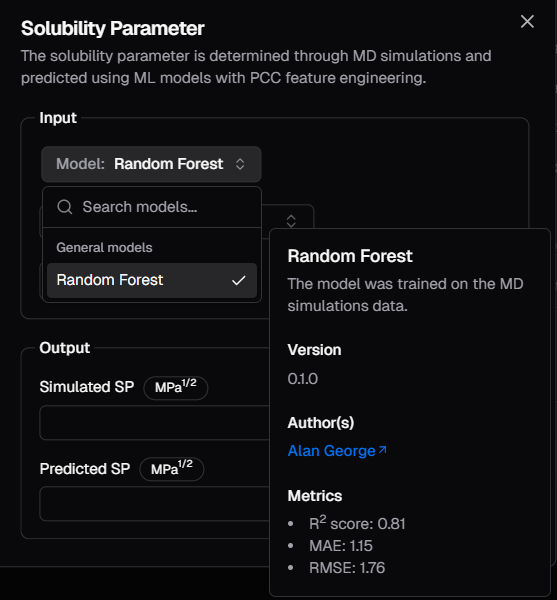Click the up-down chevron on Model selector
The height and width of the screenshot is (600, 557).
(240, 164)
